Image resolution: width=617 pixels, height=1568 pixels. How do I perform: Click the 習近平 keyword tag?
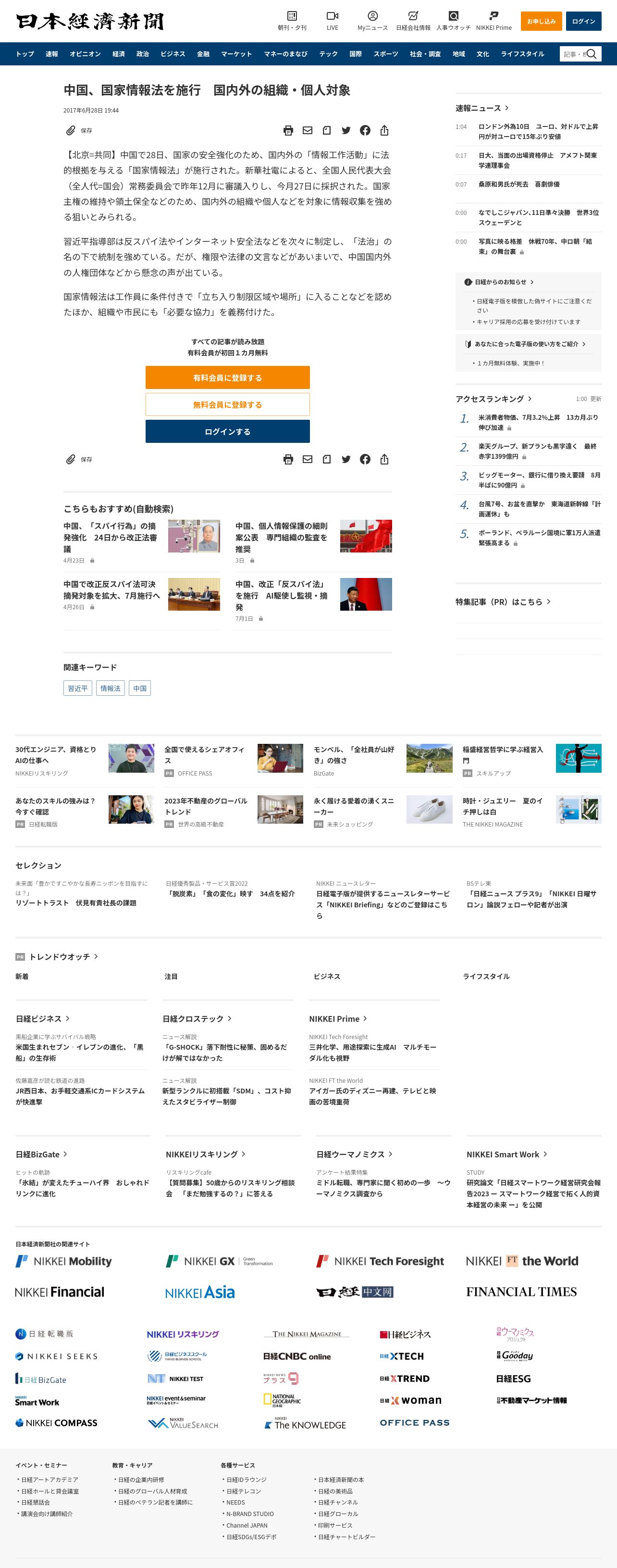[78, 688]
